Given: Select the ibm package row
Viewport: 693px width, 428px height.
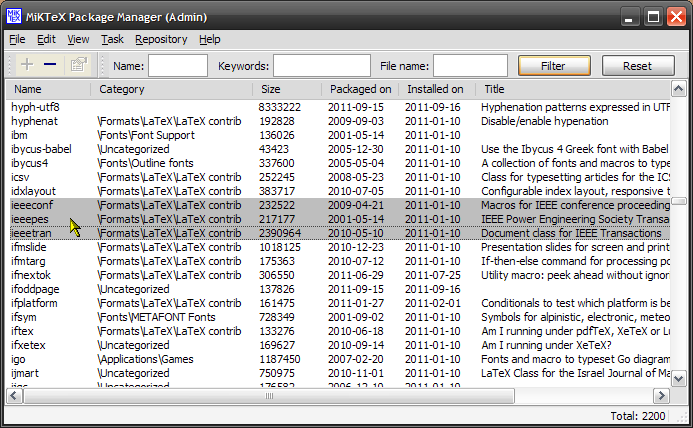Looking at the screenshot, I should pos(339,135).
